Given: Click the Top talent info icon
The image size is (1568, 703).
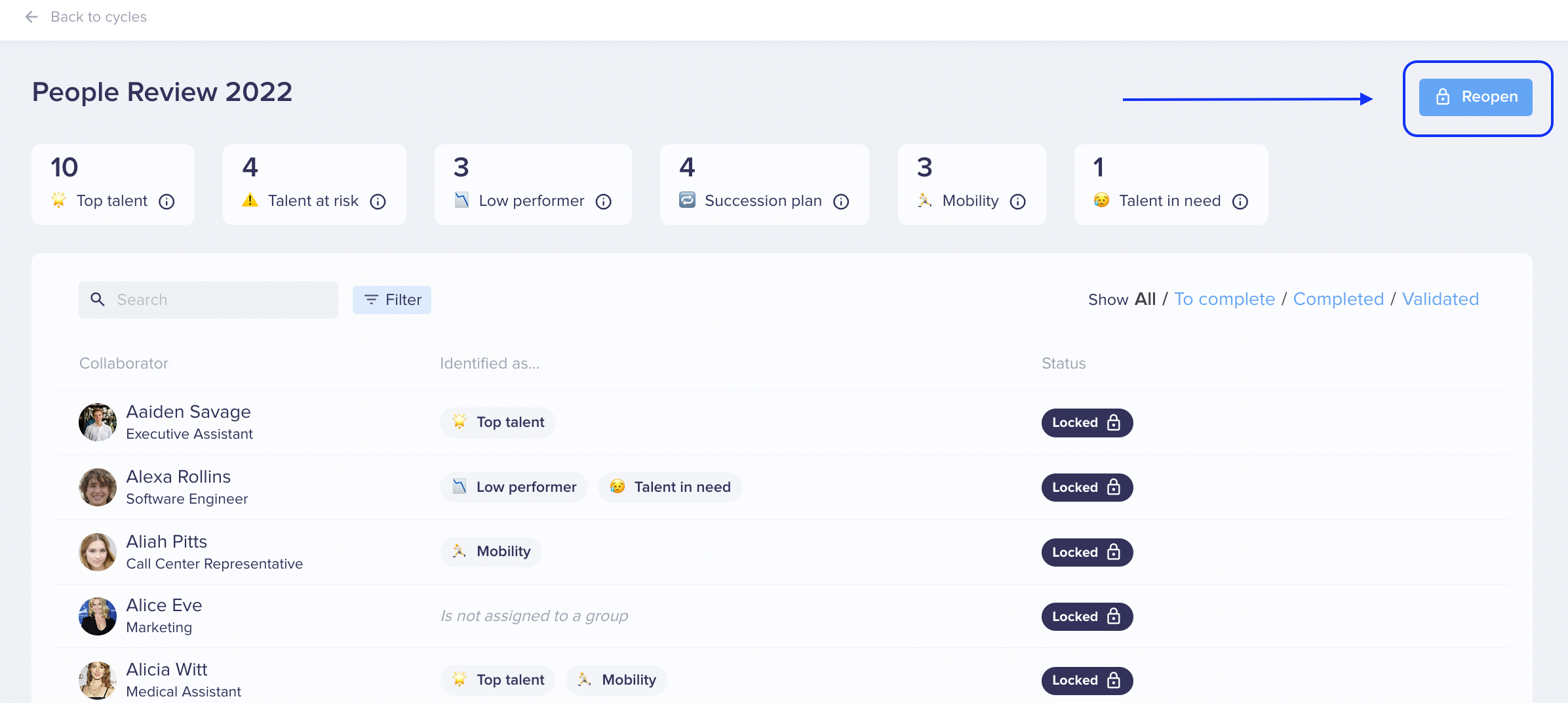Looking at the screenshot, I should [x=167, y=201].
